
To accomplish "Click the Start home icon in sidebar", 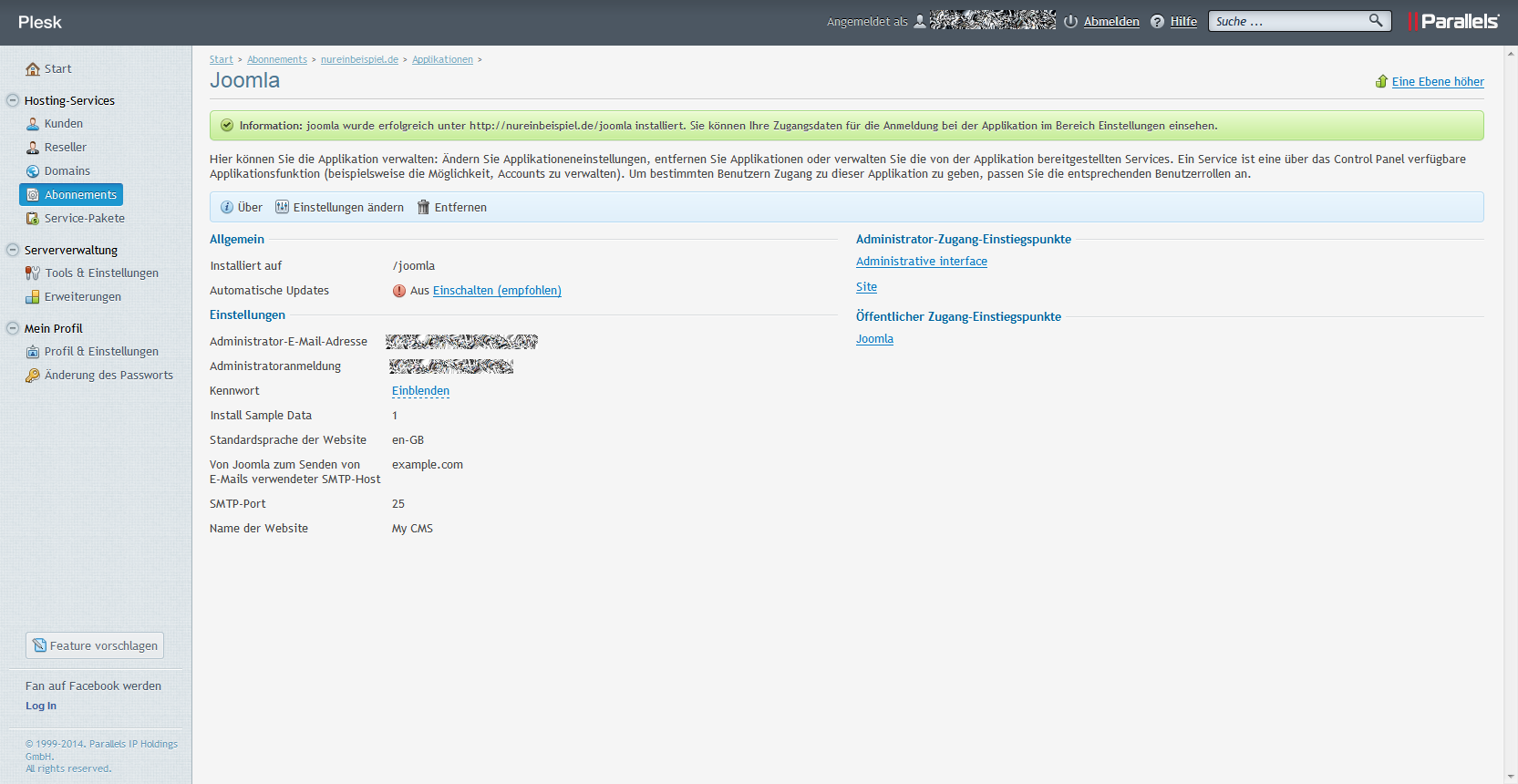I will coord(33,69).
